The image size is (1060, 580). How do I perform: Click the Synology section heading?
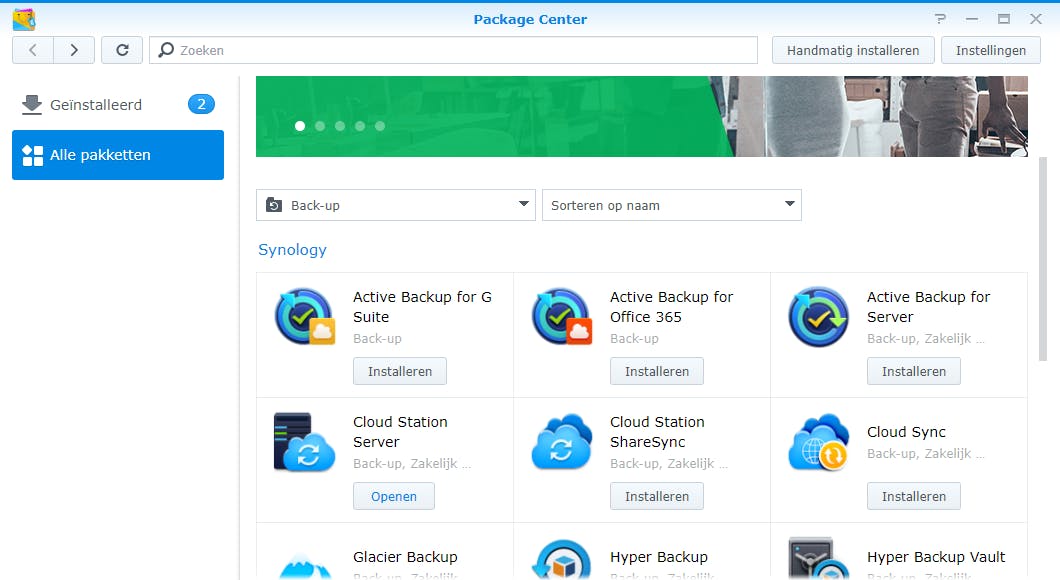[292, 249]
